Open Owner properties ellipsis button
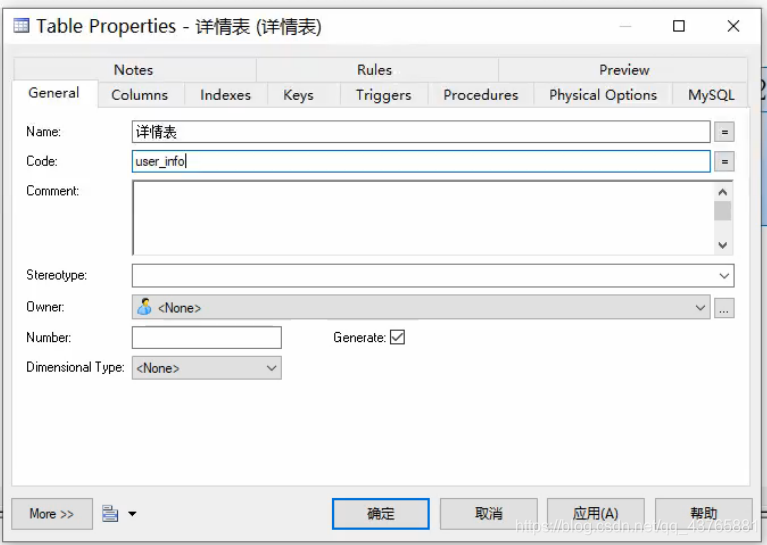Viewport: 767px width, 545px height. [x=724, y=308]
